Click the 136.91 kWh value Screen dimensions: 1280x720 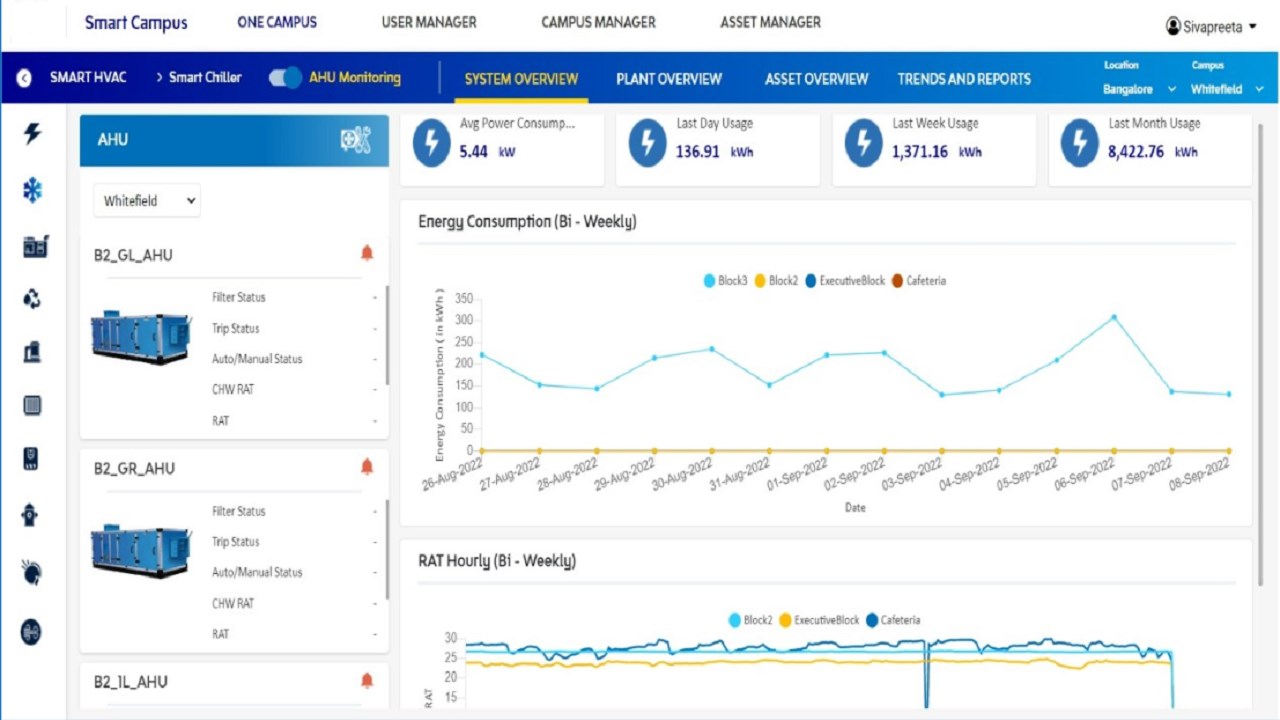pyautogui.click(x=698, y=152)
